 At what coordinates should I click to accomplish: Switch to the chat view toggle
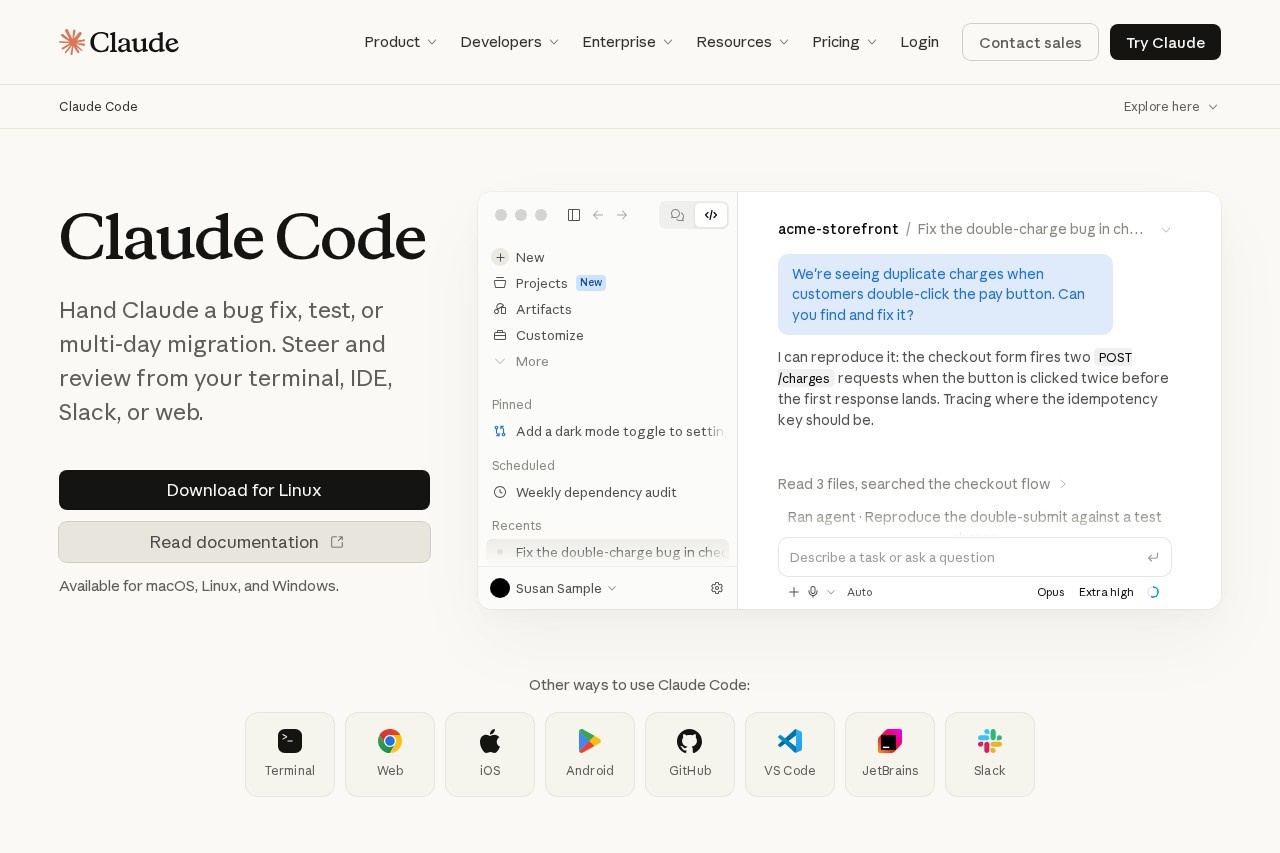[x=677, y=215]
